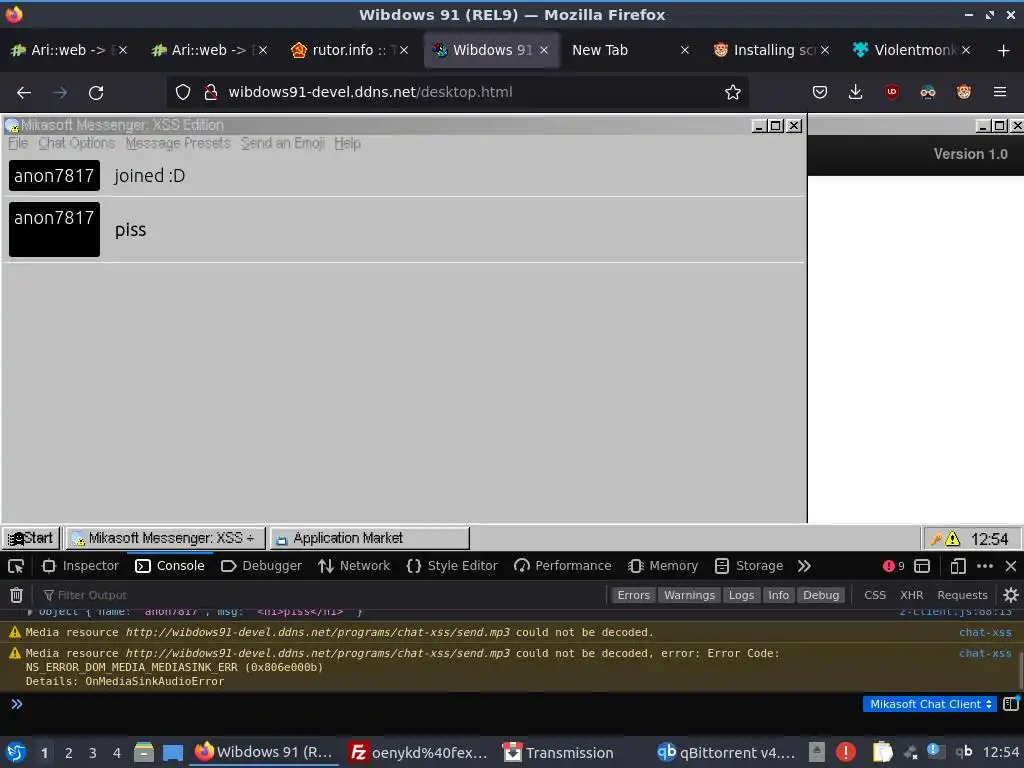1024x768 pixels.
Task: Open the shield tracking protection icon
Action: 183,93
